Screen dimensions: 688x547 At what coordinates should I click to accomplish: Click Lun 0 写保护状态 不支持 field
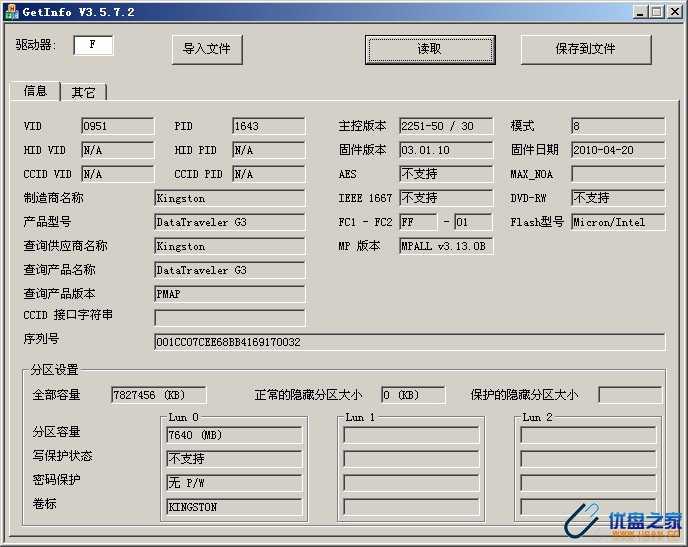(x=234, y=459)
